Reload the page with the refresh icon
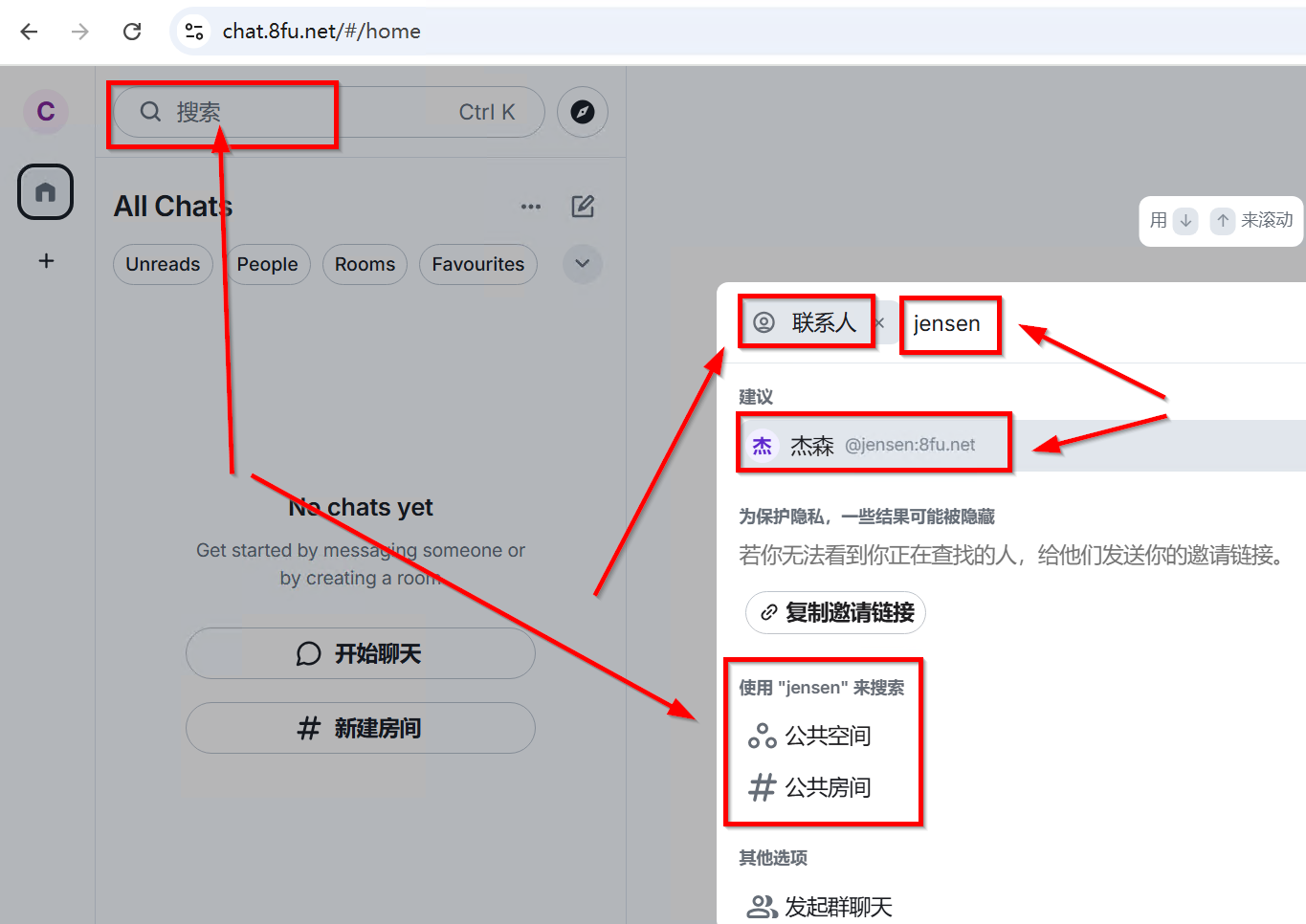 pos(132,32)
